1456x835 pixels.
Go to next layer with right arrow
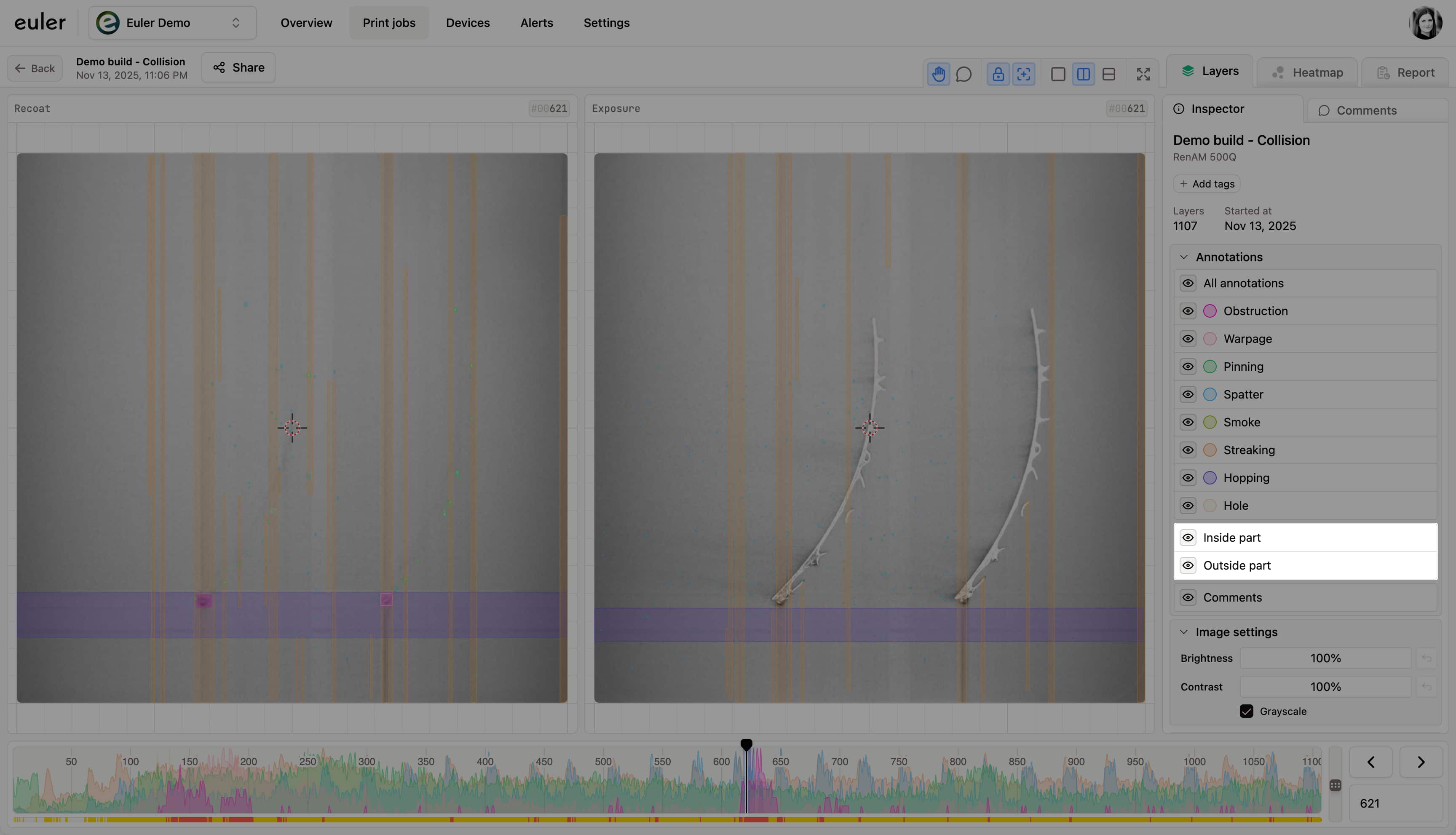(x=1421, y=762)
